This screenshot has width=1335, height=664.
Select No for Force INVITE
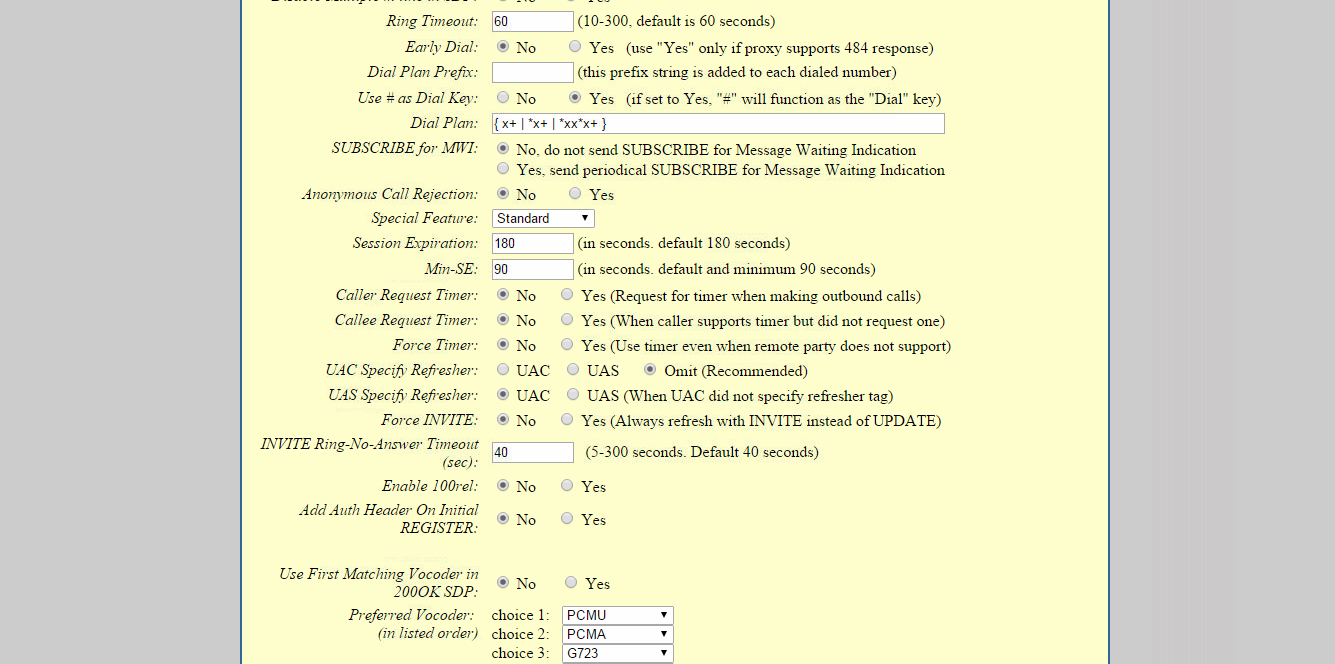tap(502, 419)
